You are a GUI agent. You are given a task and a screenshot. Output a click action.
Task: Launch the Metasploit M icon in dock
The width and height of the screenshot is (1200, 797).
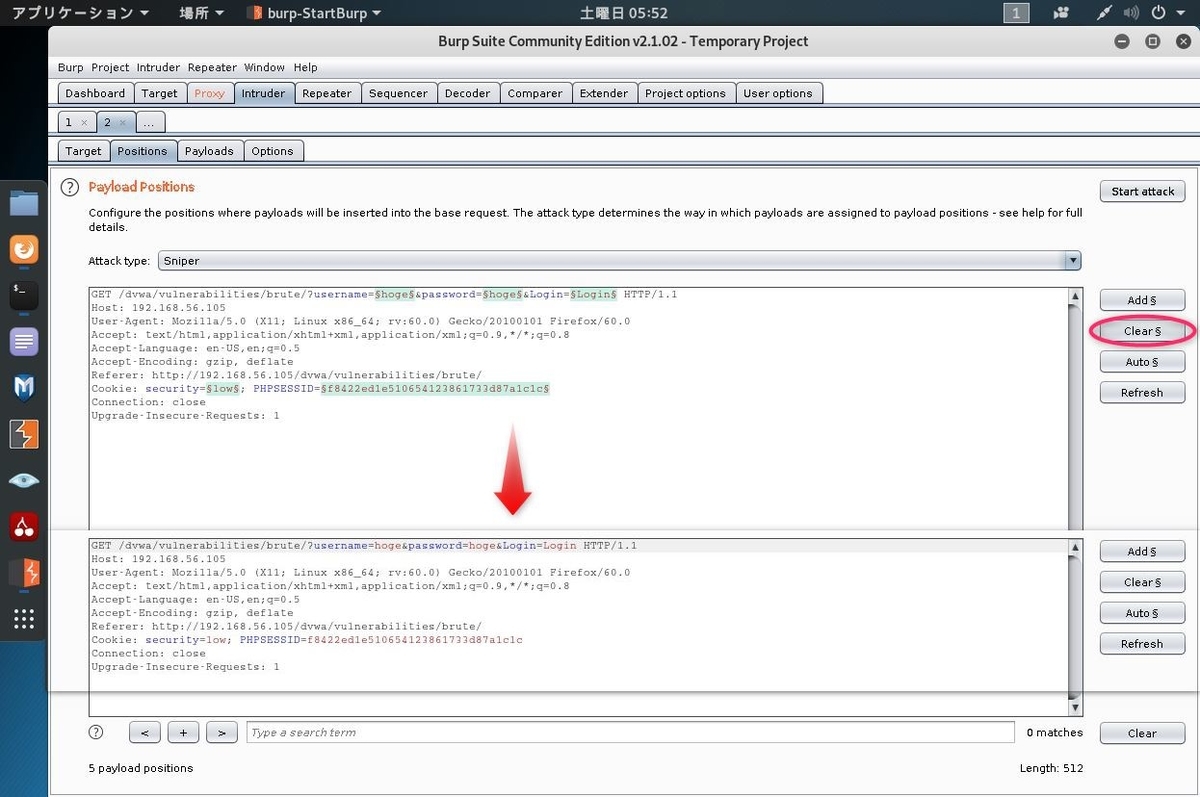point(24,388)
